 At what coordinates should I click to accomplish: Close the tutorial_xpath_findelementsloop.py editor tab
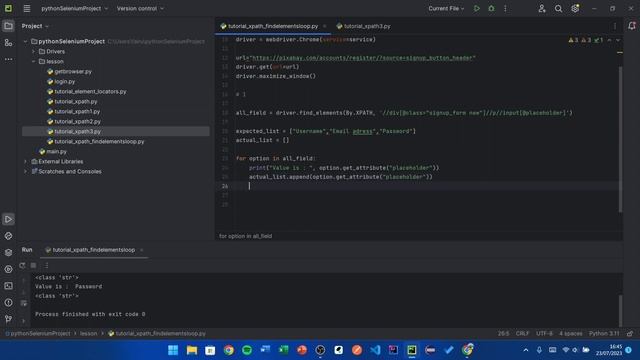coord(324,26)
